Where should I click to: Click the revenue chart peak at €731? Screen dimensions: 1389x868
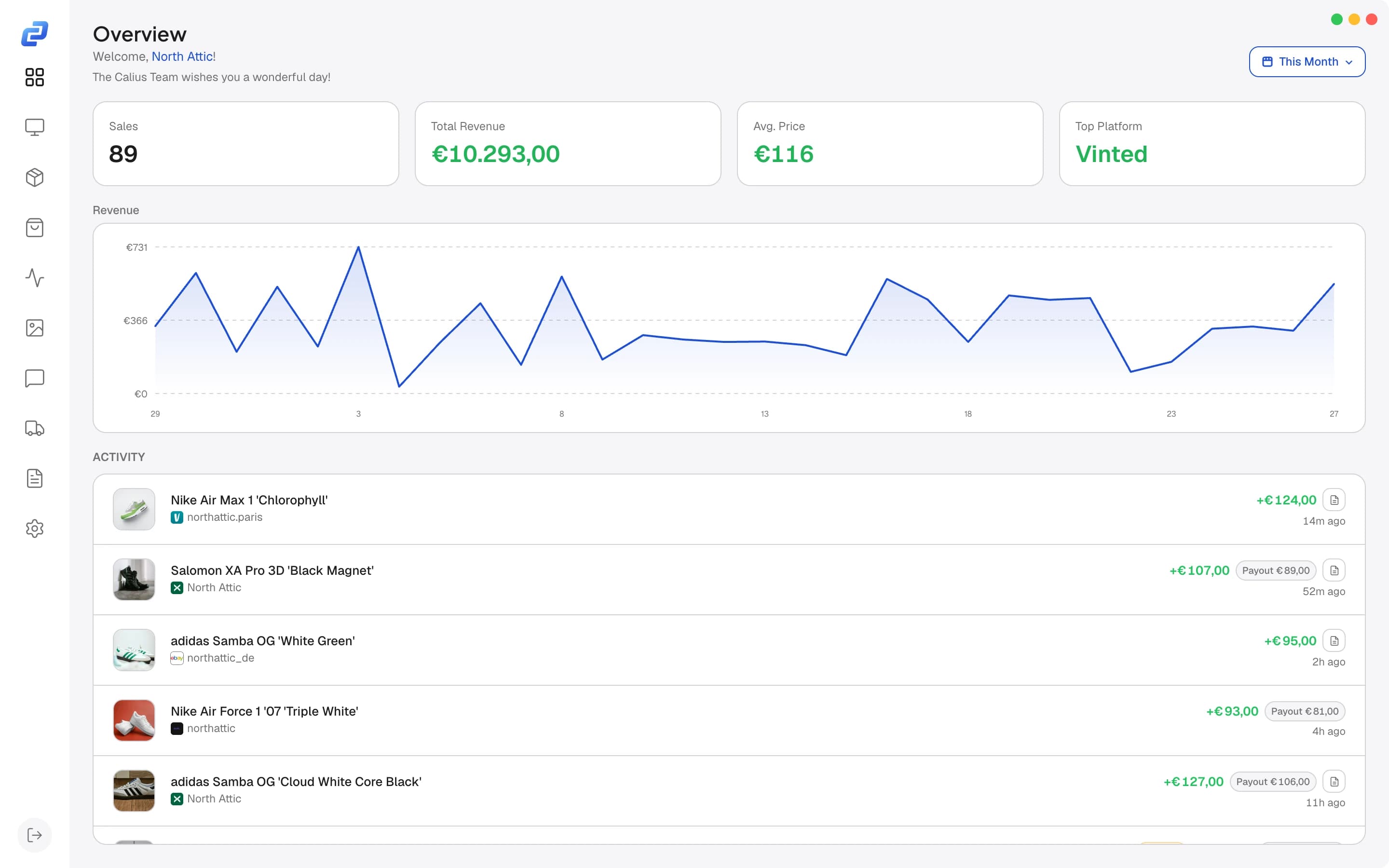[x=358, y=247]
